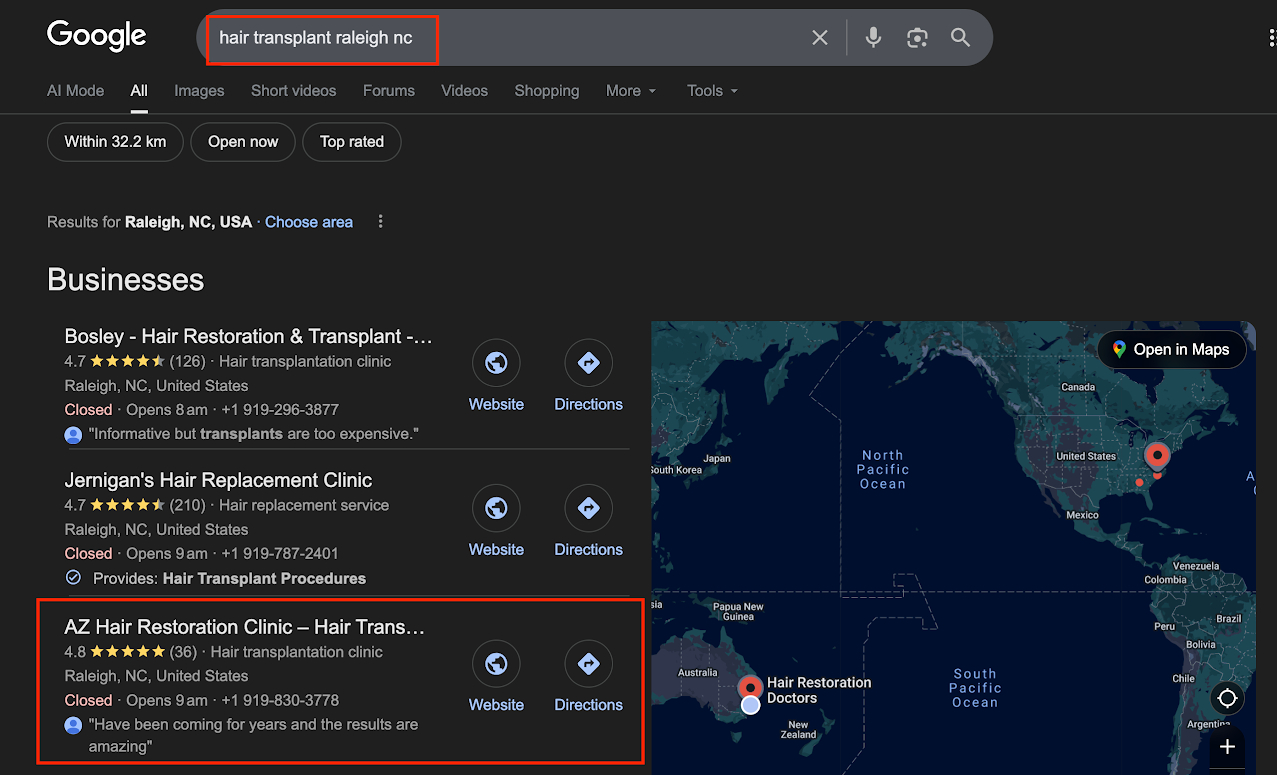The height and width of the screenshot is (775, 1277).
Task: Click the magnifying glass search icon
Action: (960, 38)
